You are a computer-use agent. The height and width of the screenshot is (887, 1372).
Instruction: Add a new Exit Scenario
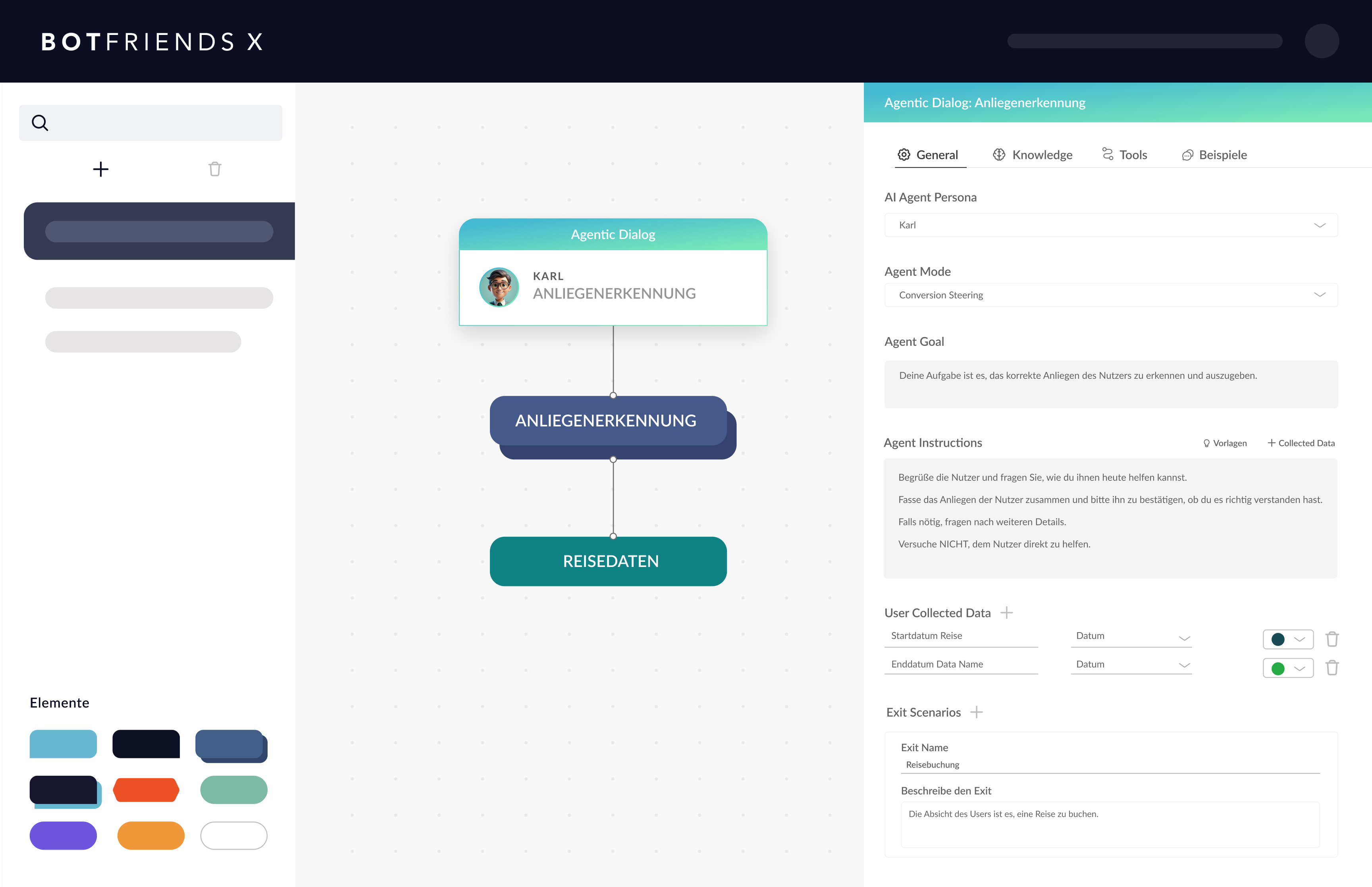coord(977,712)
